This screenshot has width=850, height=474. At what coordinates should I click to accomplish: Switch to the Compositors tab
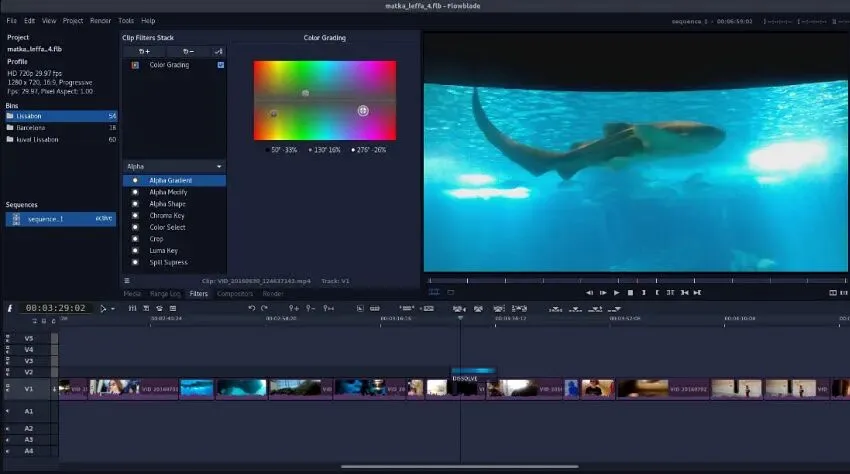(235, 293)
